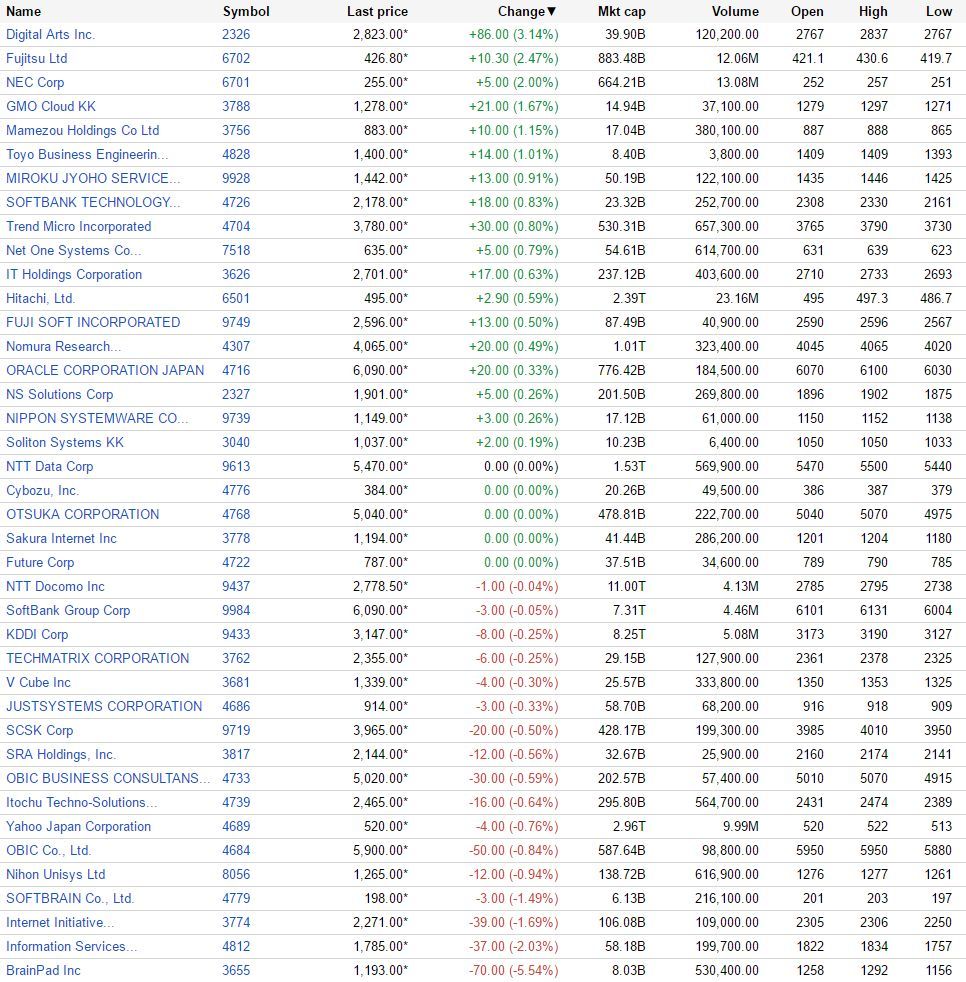
Task: Open SoftBank Group Corp link
Action: tap(68, 611)
